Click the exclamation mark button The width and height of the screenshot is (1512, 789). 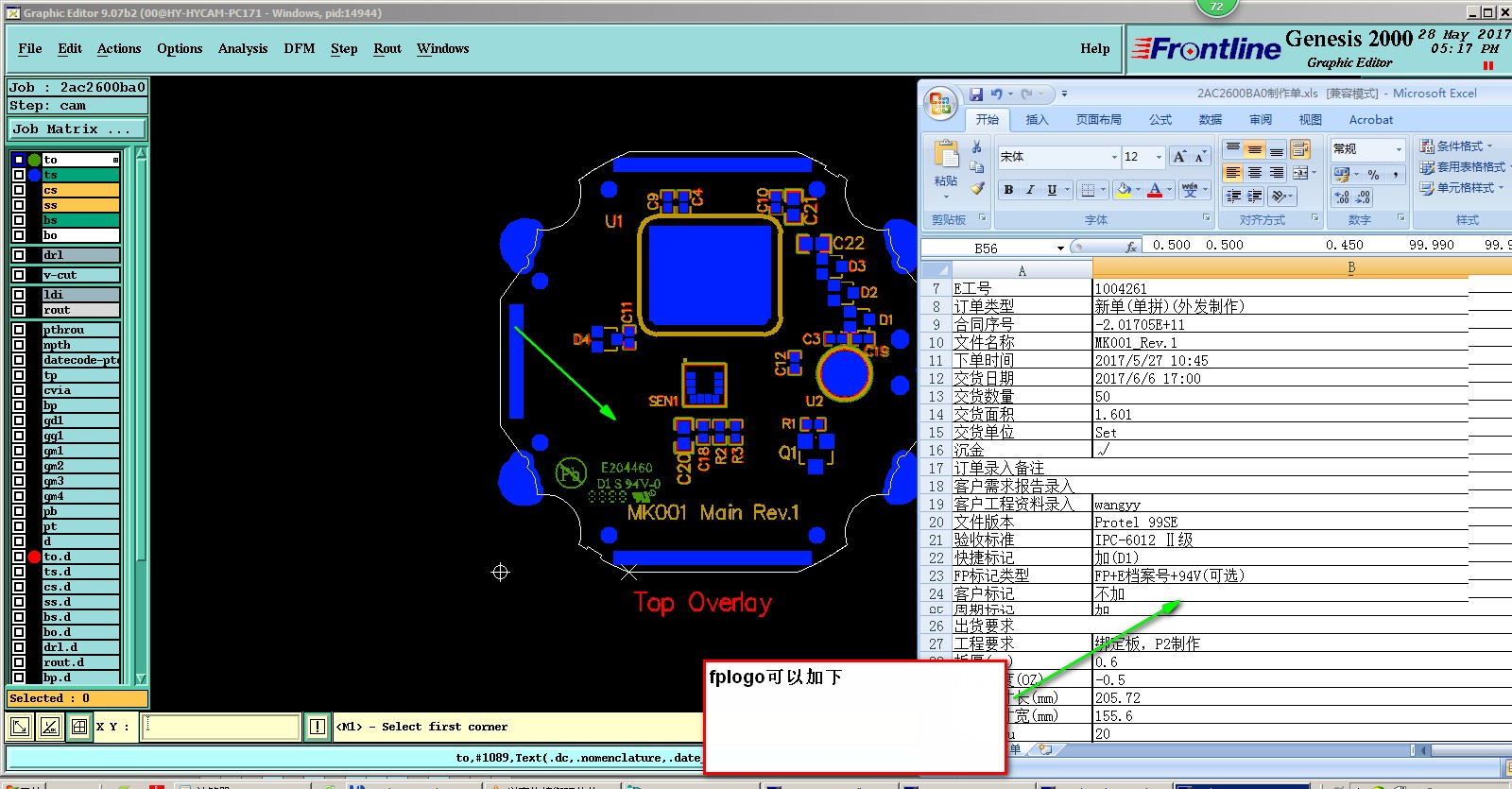[x=317, y=727]
